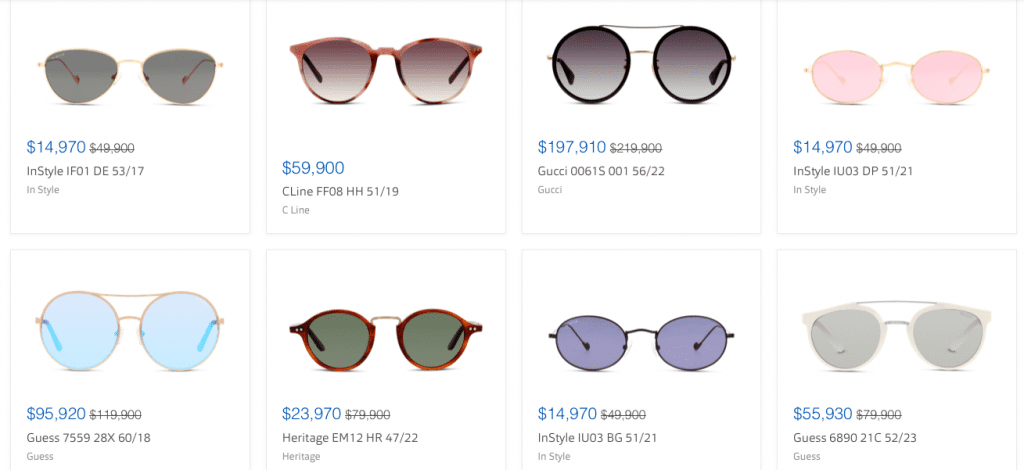Open the InStyle IU03 DP 51/21 product link

click(x=853, y=172)
